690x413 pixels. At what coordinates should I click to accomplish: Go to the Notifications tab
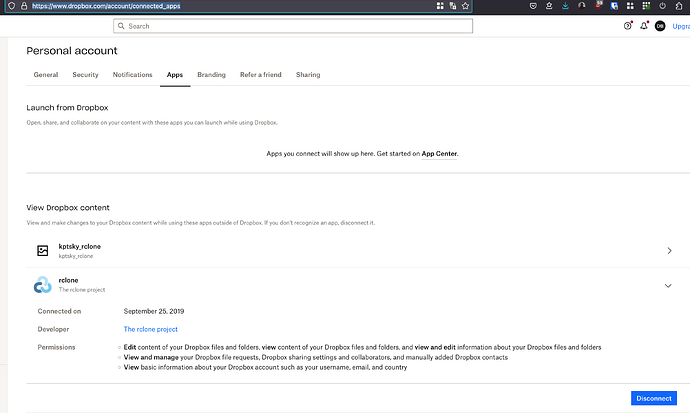(x=132, y=75)
